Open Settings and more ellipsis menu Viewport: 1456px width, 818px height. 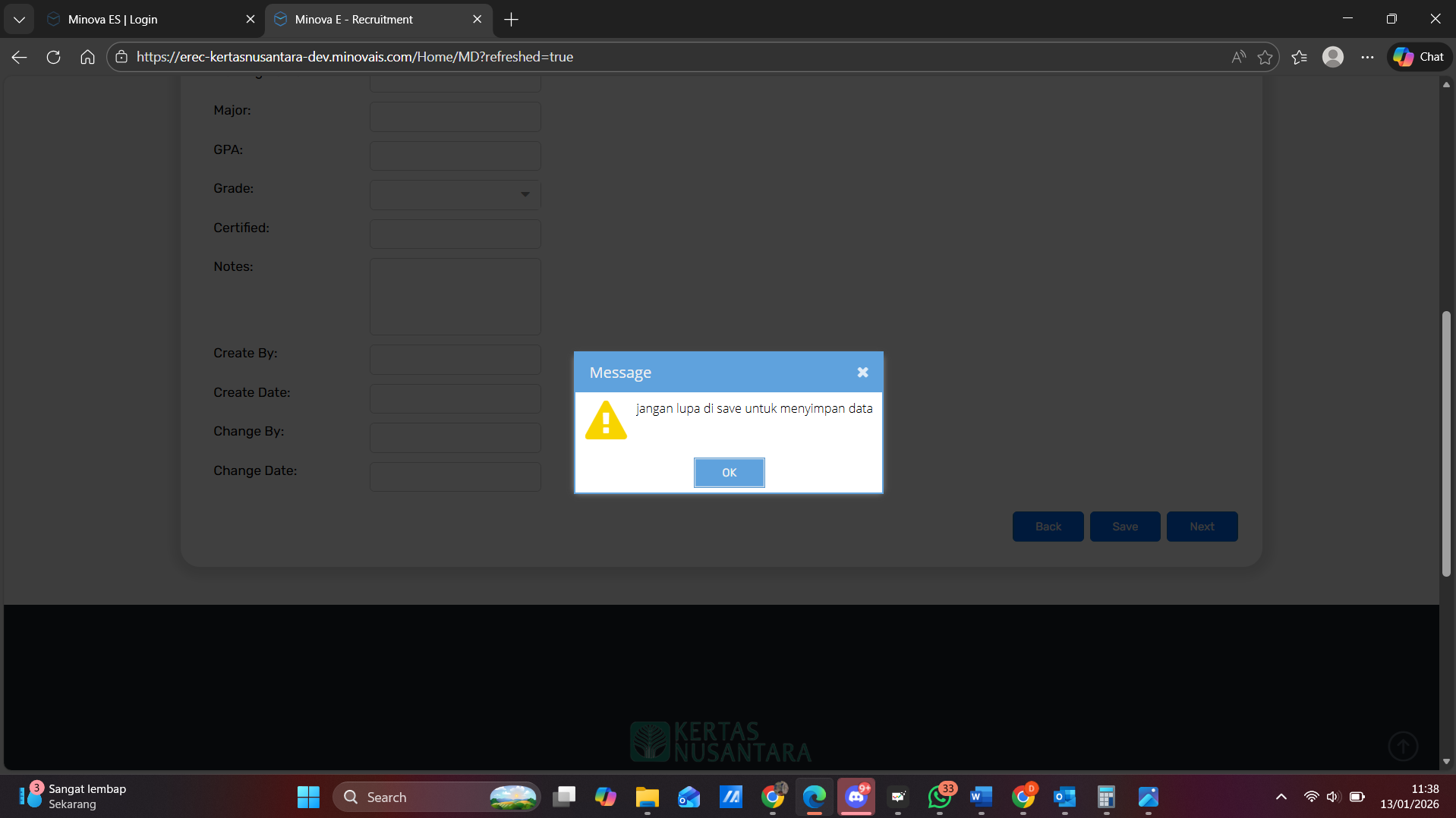1367,57
